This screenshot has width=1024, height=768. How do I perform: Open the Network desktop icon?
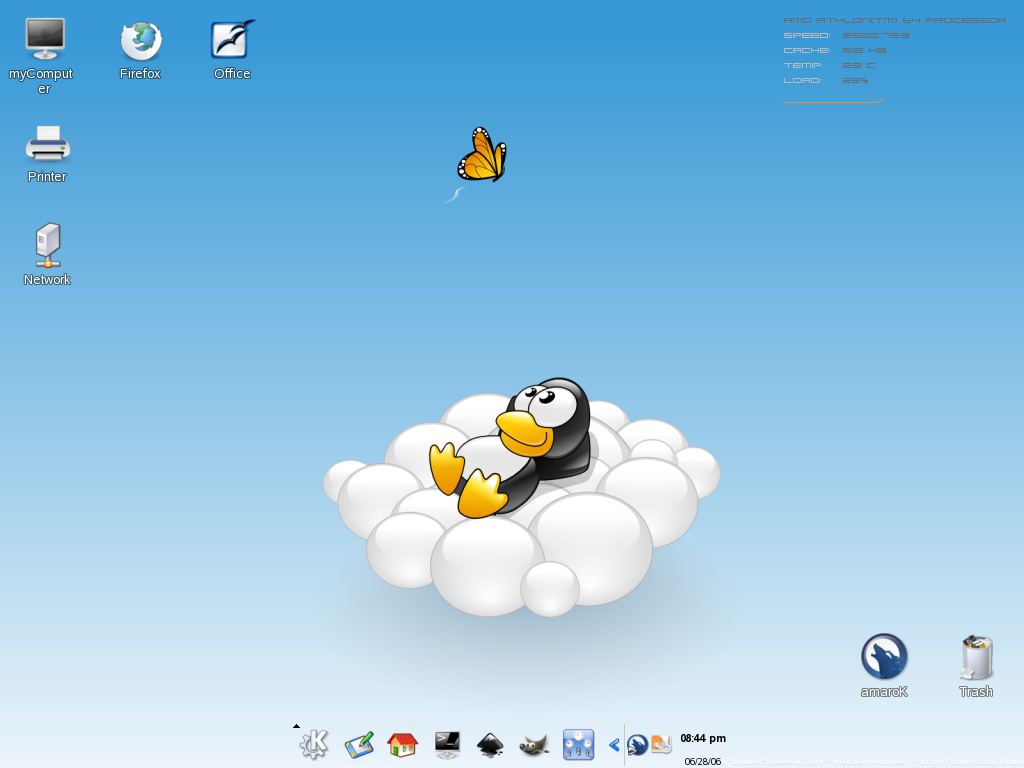(x=48, y=245)
